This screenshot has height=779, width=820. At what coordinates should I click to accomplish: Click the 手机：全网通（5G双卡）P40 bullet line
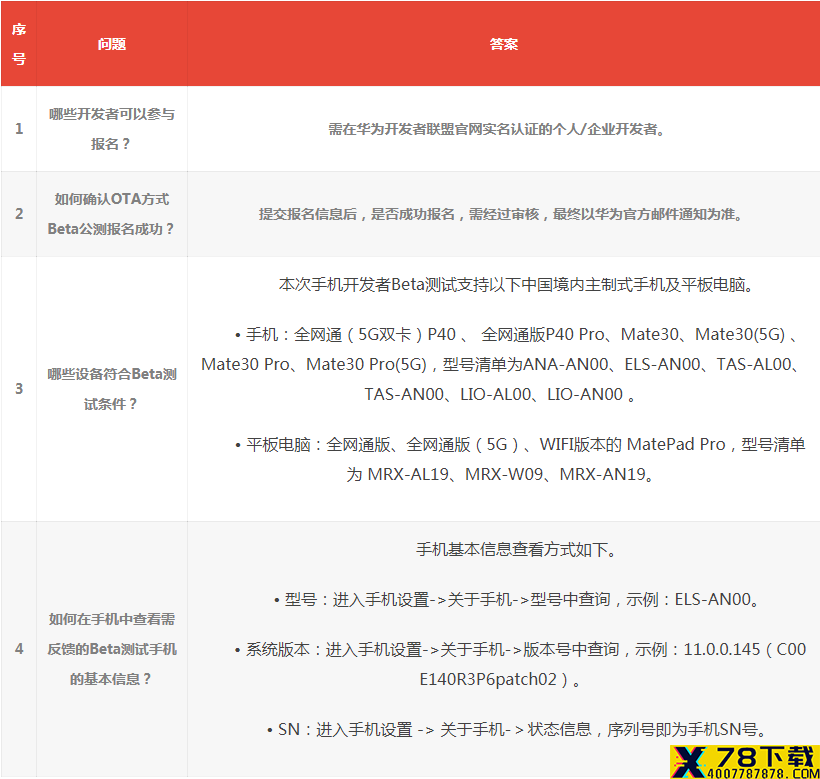[x=516, y=335]
